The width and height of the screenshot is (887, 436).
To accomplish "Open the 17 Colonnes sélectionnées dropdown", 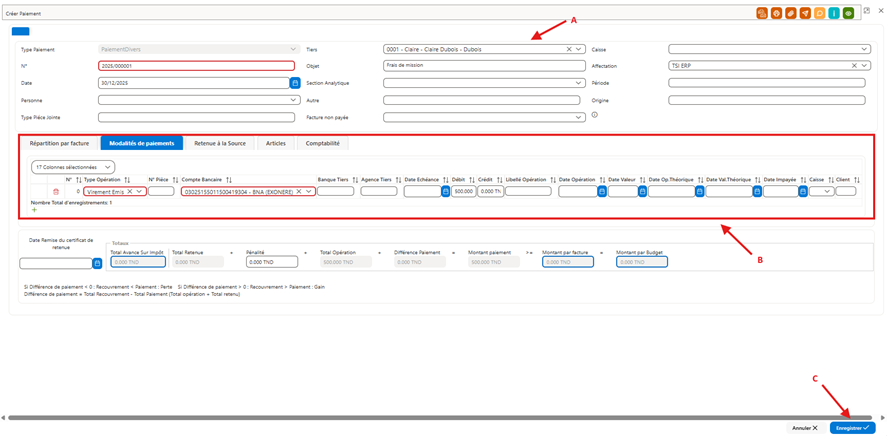I will coord(74,167).
